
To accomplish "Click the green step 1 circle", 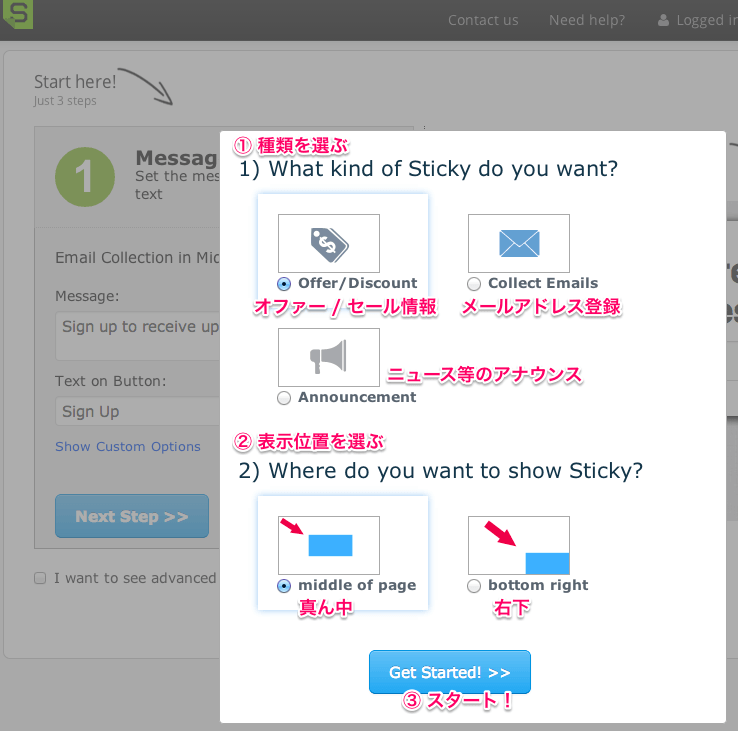I will (x=85, y=177).
